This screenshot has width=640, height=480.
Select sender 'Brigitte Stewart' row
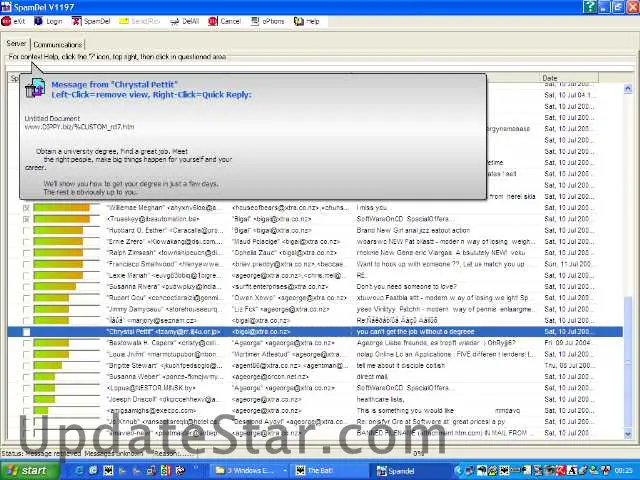(x=165, y=365)
